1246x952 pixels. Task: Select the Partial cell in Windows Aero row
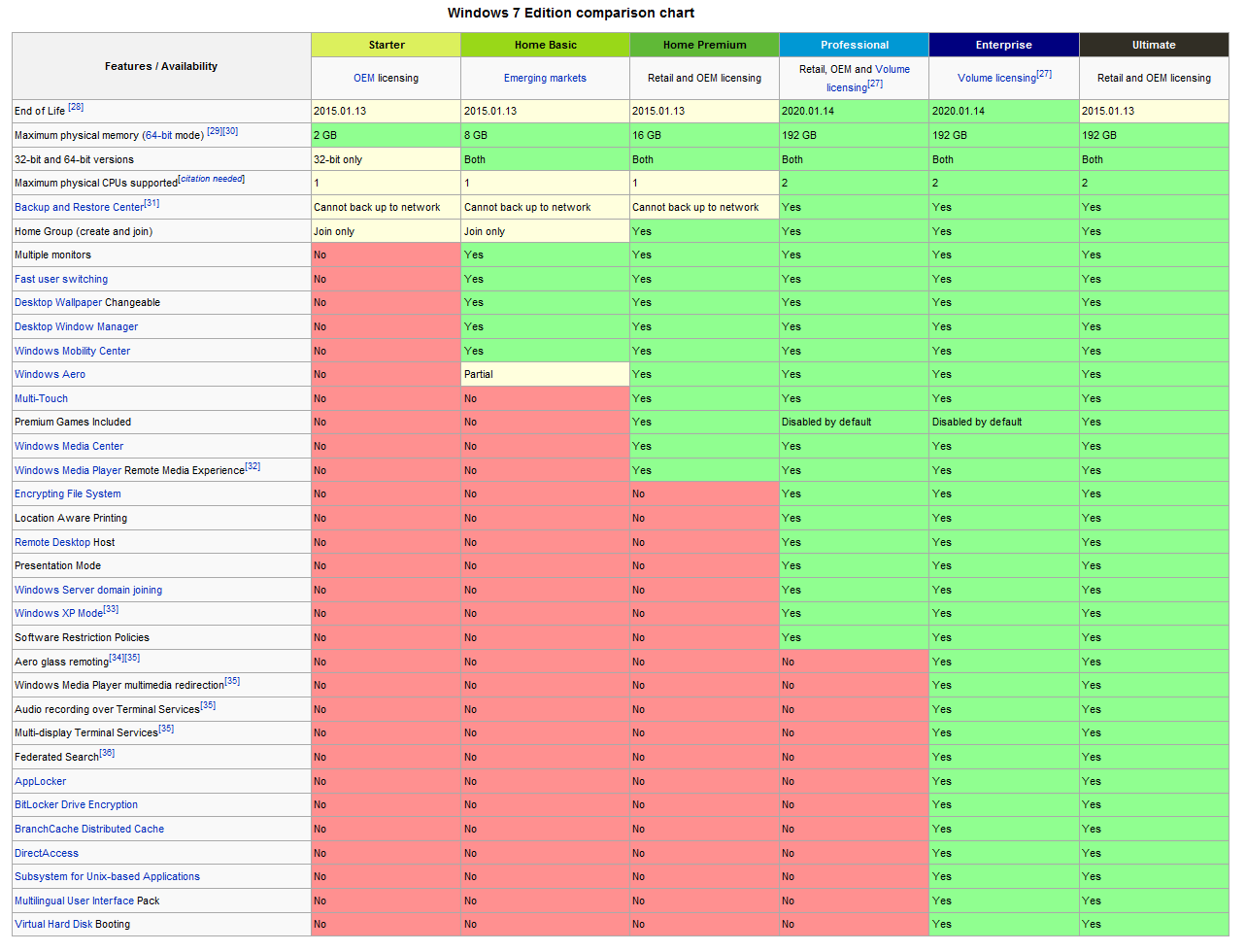[546, 374]
